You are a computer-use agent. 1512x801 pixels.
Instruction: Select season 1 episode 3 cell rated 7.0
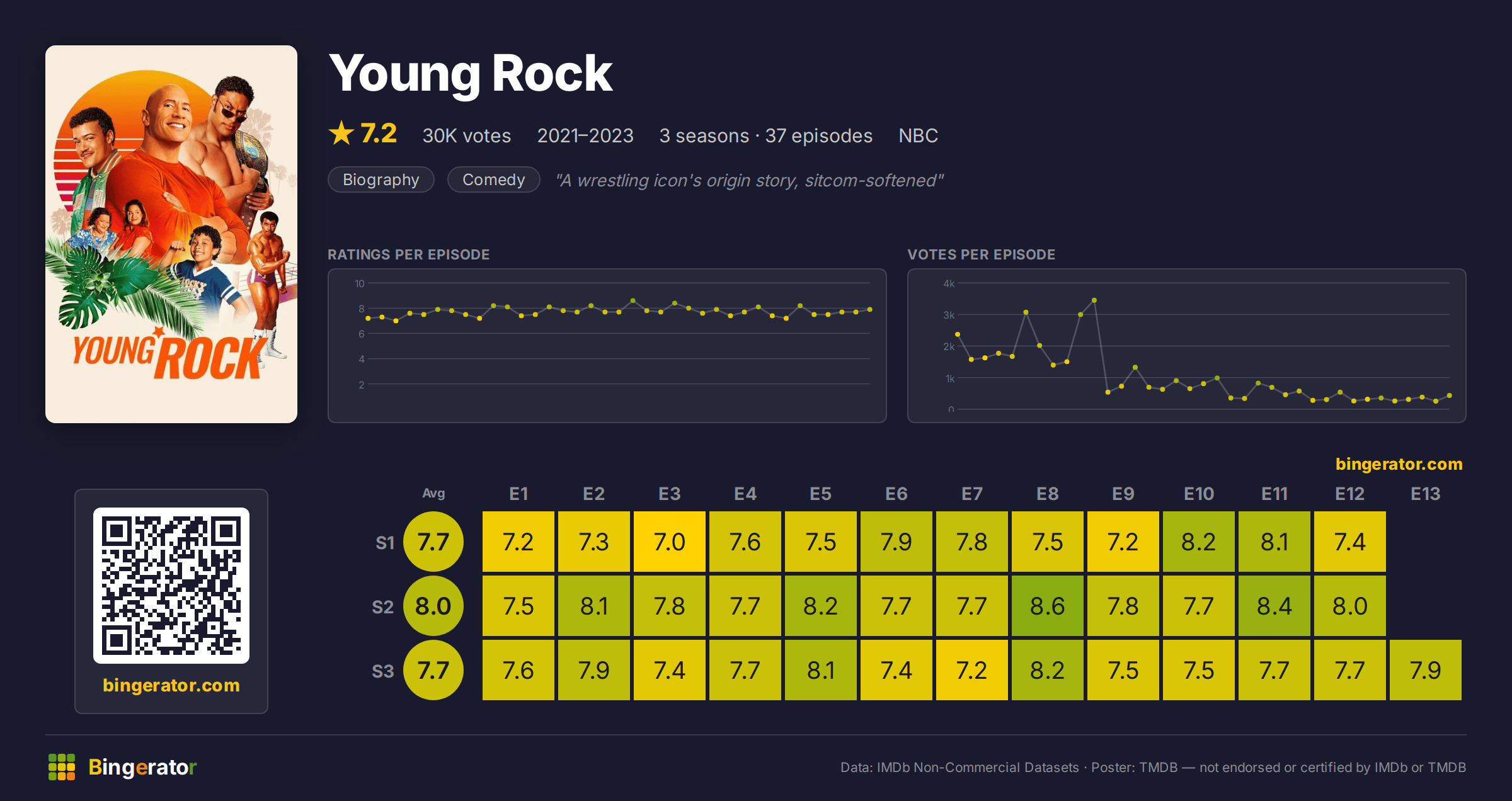(669, 542)
